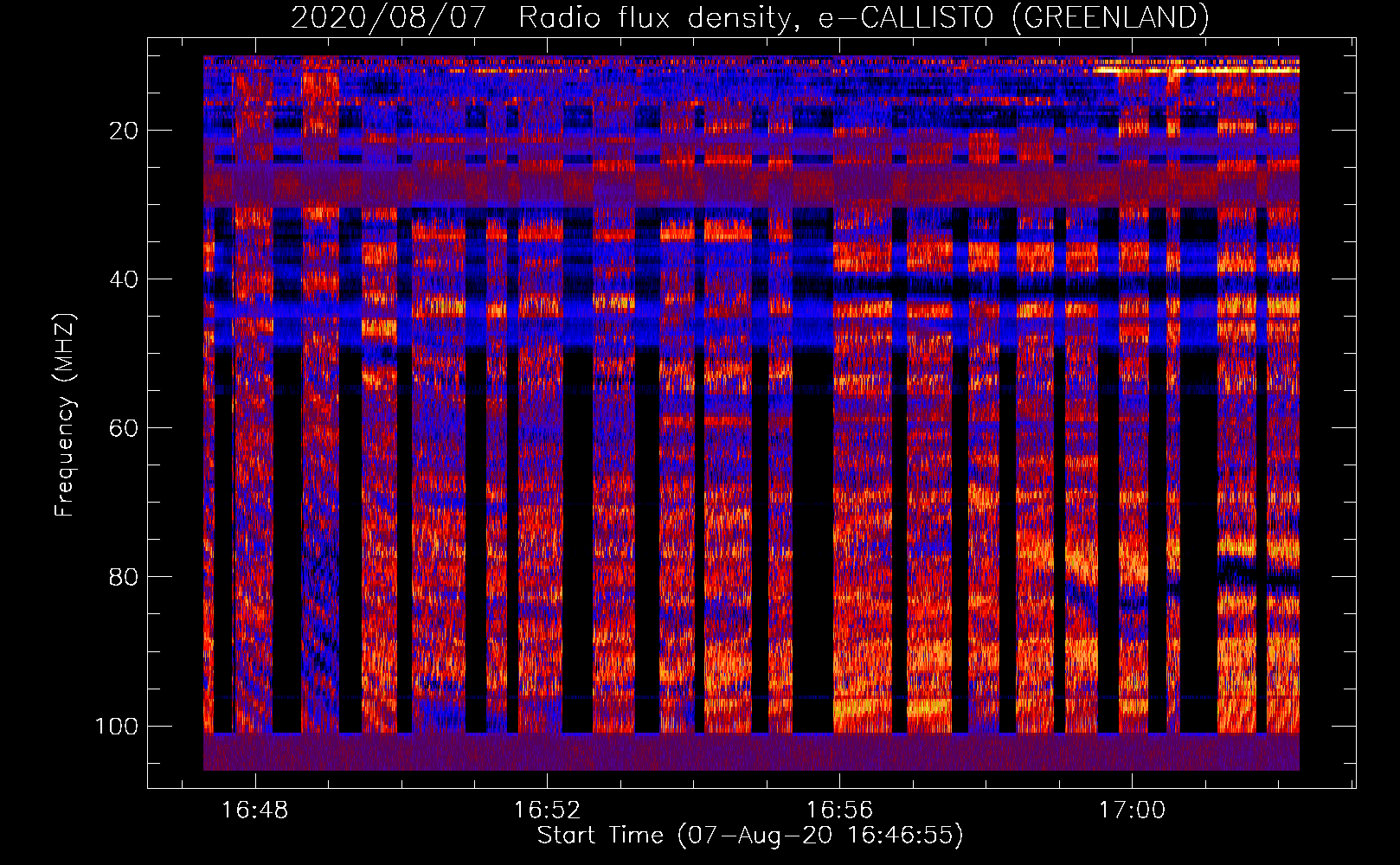The height and width of the screenshot is (865, 1400).
Task: Click the 80 frequency tick label
Action: click(x=124, y=577)
